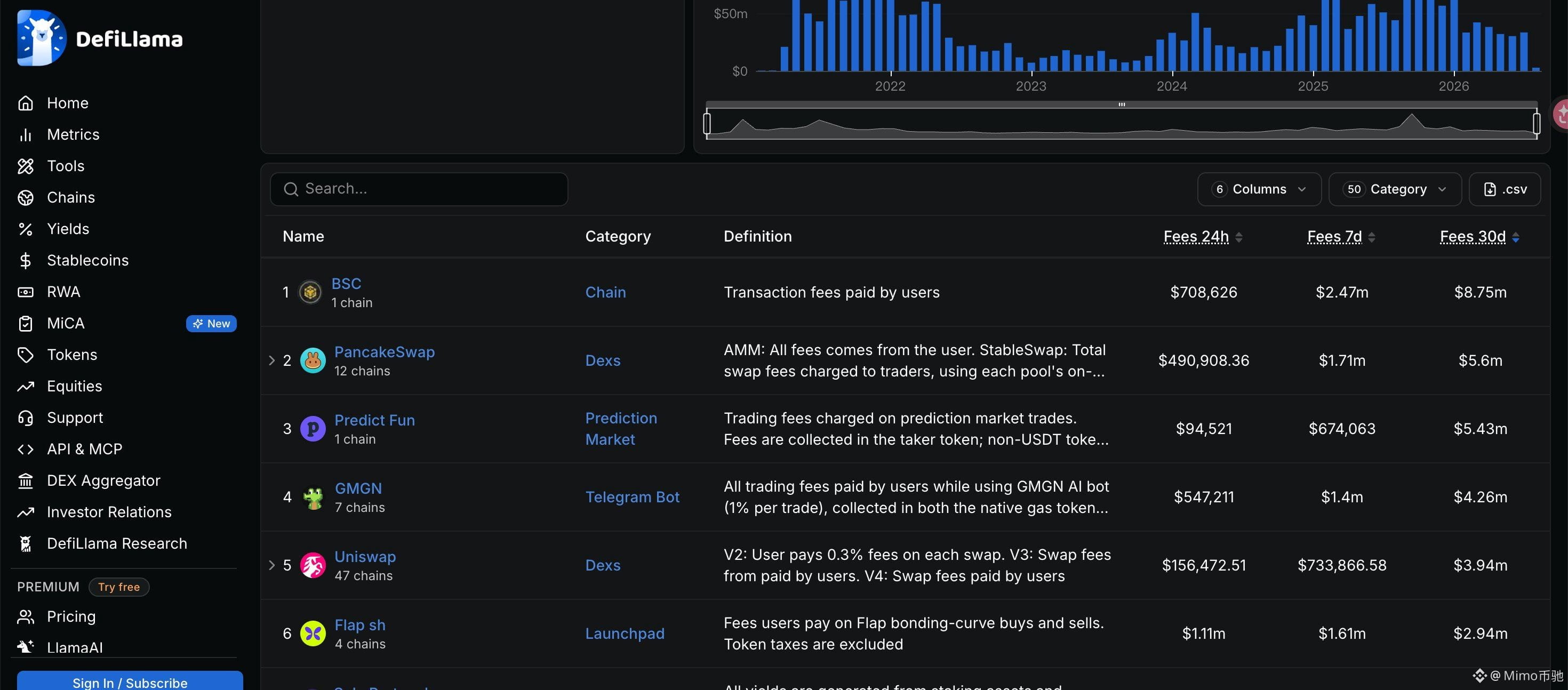The image size is (1568, 690).
Task: Click the right handle of chart range slider
Action: (x=1537, y=124)
